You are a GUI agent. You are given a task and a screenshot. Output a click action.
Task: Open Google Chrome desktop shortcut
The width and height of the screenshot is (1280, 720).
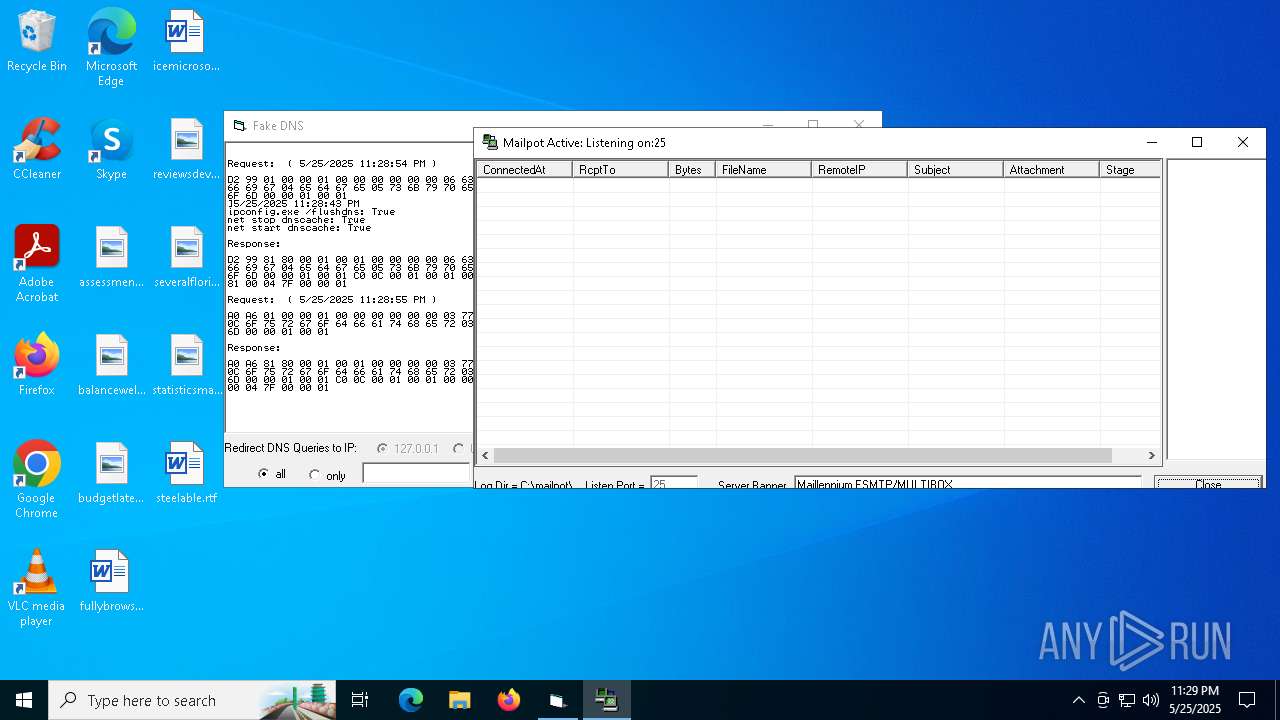click(37, 479)
